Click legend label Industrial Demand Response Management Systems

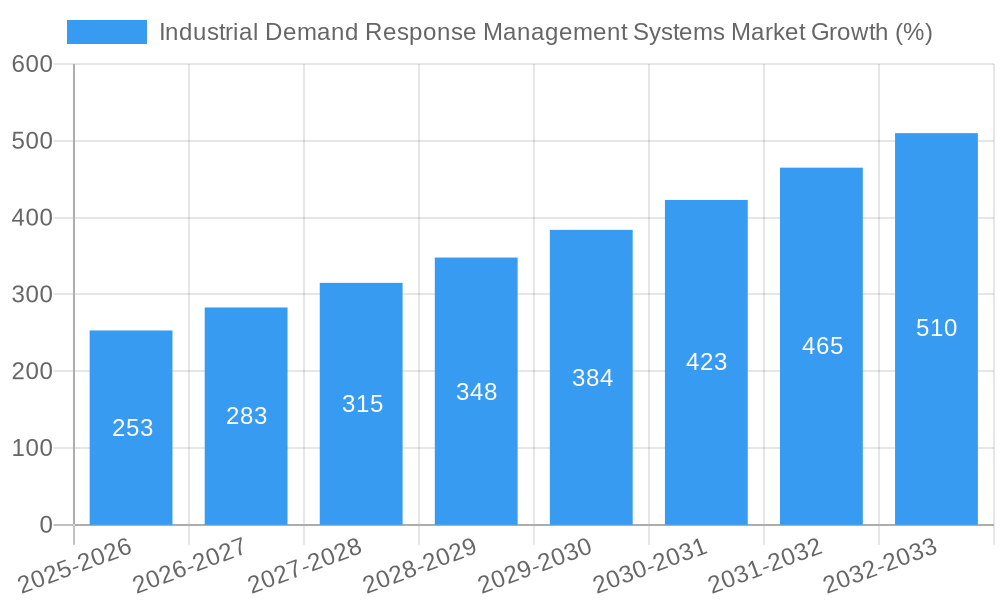[x=545, y=32]
